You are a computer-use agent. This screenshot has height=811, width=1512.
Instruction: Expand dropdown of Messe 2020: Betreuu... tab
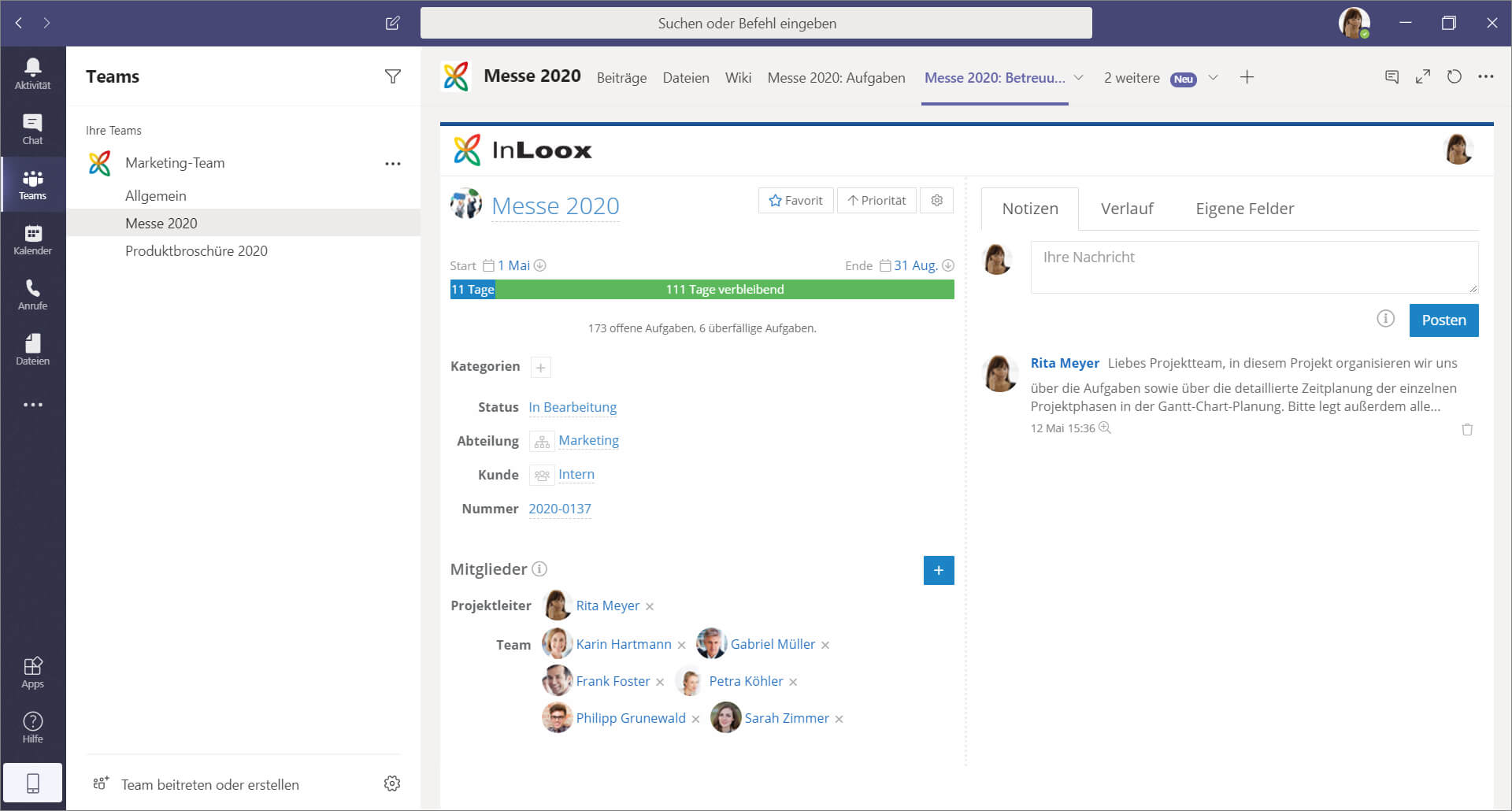1079,77
